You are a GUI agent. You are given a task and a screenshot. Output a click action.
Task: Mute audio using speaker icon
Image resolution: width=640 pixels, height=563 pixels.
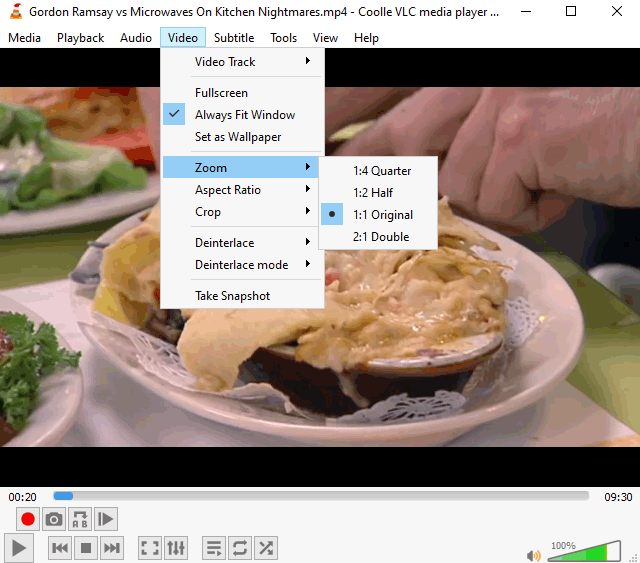click(534, 555)
